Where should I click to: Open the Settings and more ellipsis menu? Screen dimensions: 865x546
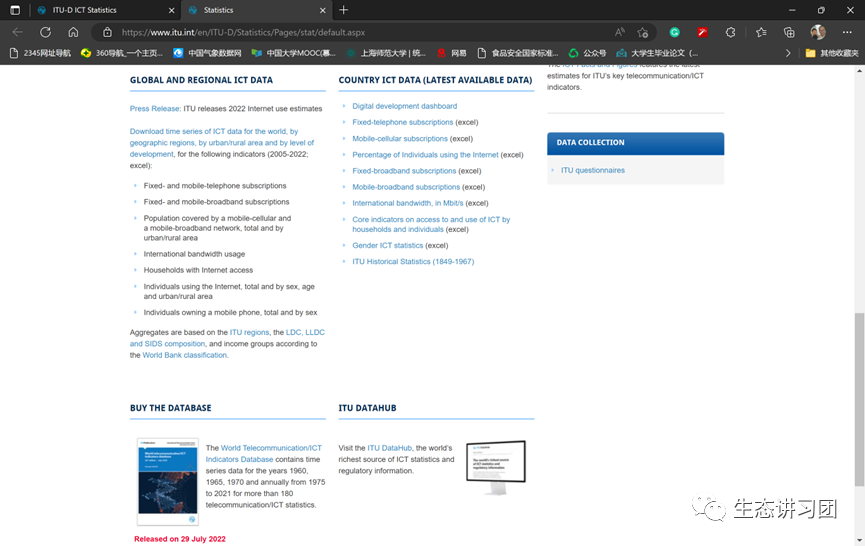[x=847, y=33]
